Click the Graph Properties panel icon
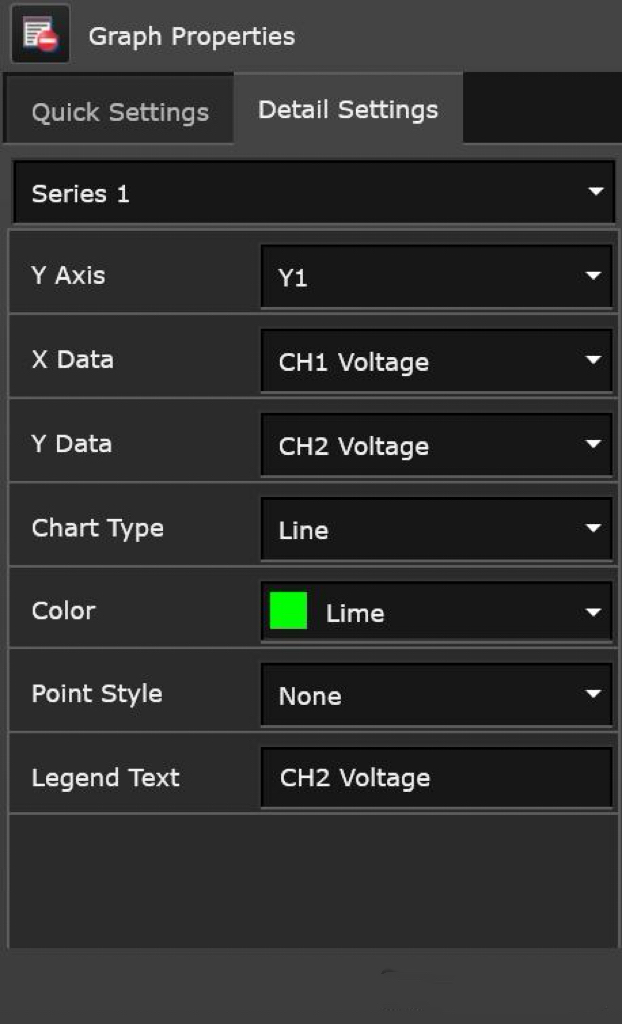The width and height of the screenshot is (622, 1024). [40, 34]
